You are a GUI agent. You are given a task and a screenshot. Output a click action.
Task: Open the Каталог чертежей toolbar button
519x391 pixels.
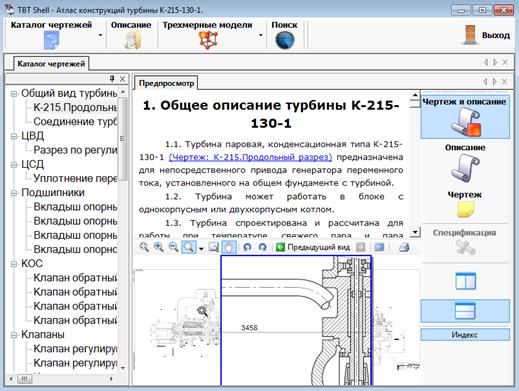pyautogui.click(x=51, y=35)
